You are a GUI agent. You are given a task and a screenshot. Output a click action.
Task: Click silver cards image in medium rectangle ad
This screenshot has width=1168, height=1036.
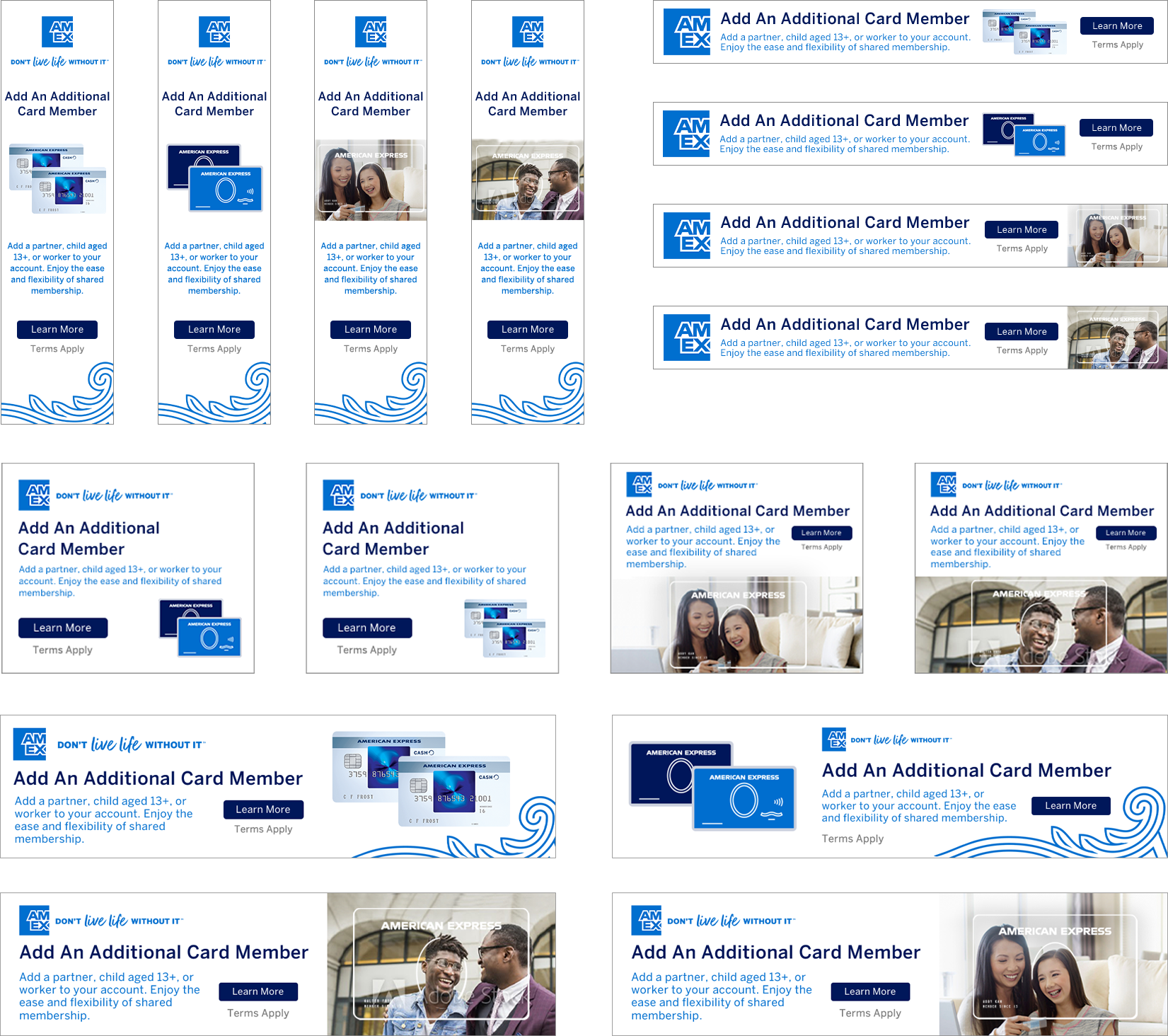point(505,628)
